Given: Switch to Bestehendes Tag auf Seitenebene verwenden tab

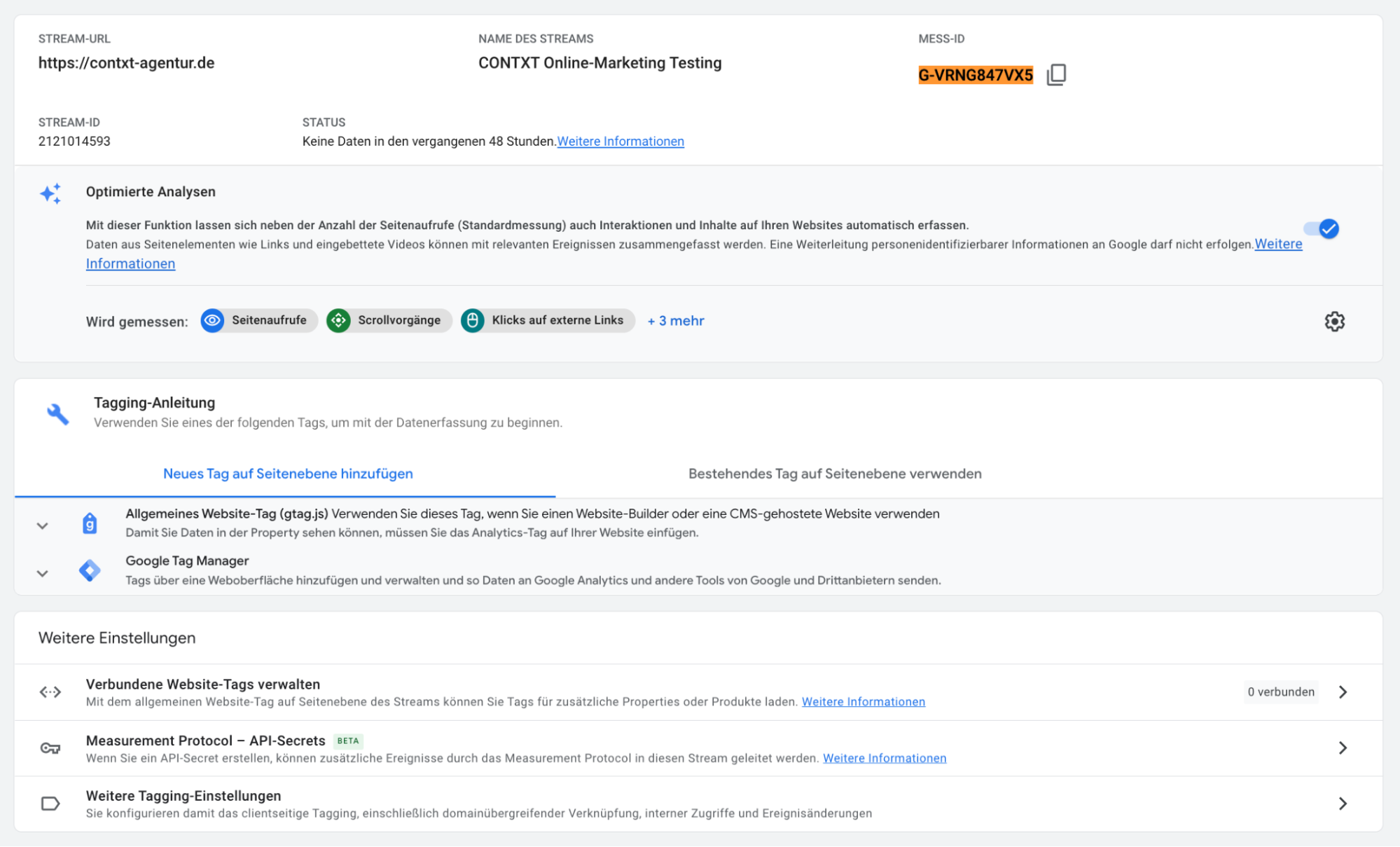Looking at the screenshot, I should pos(835,474).
